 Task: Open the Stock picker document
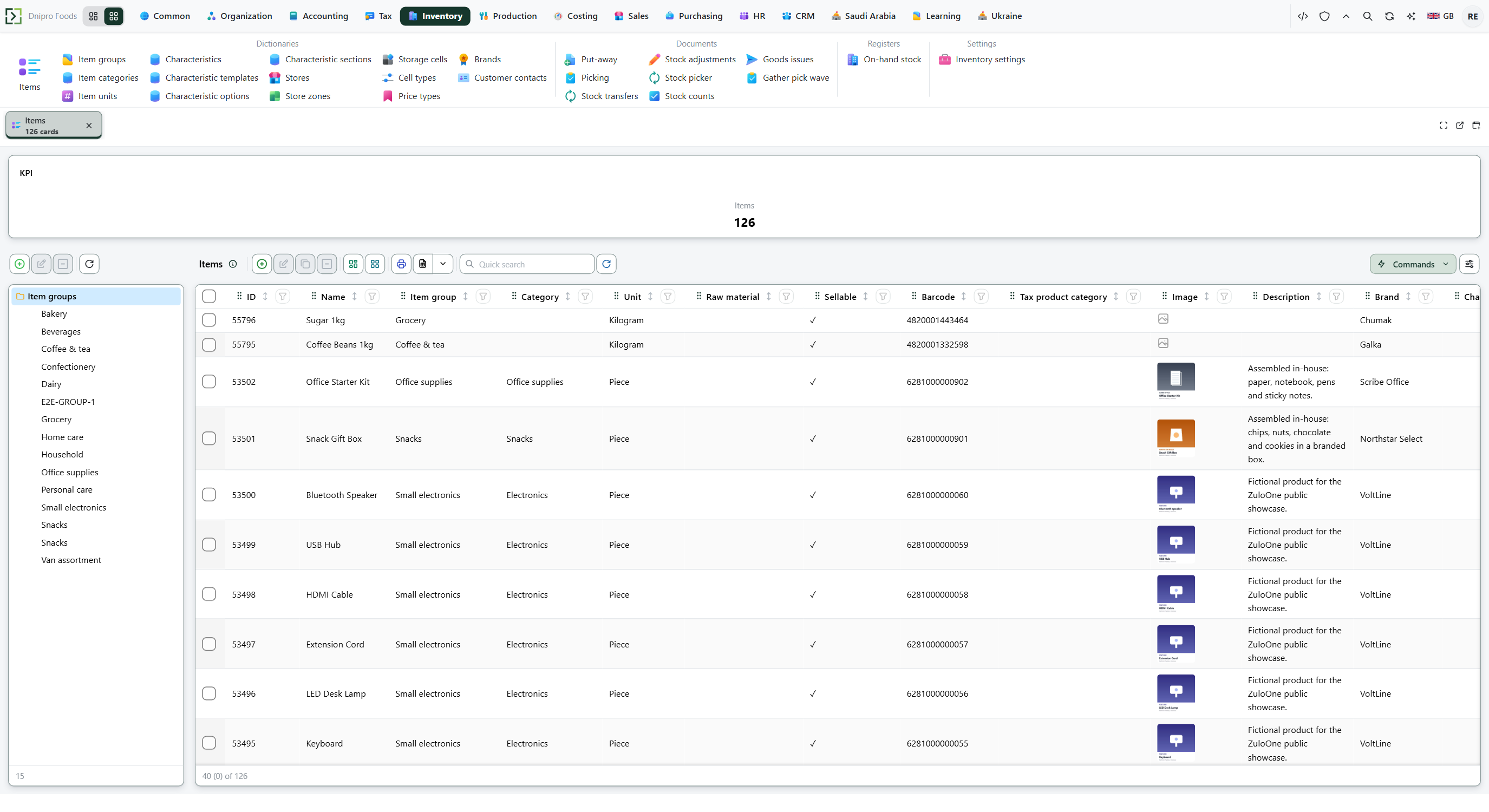(x=681, y=77)
